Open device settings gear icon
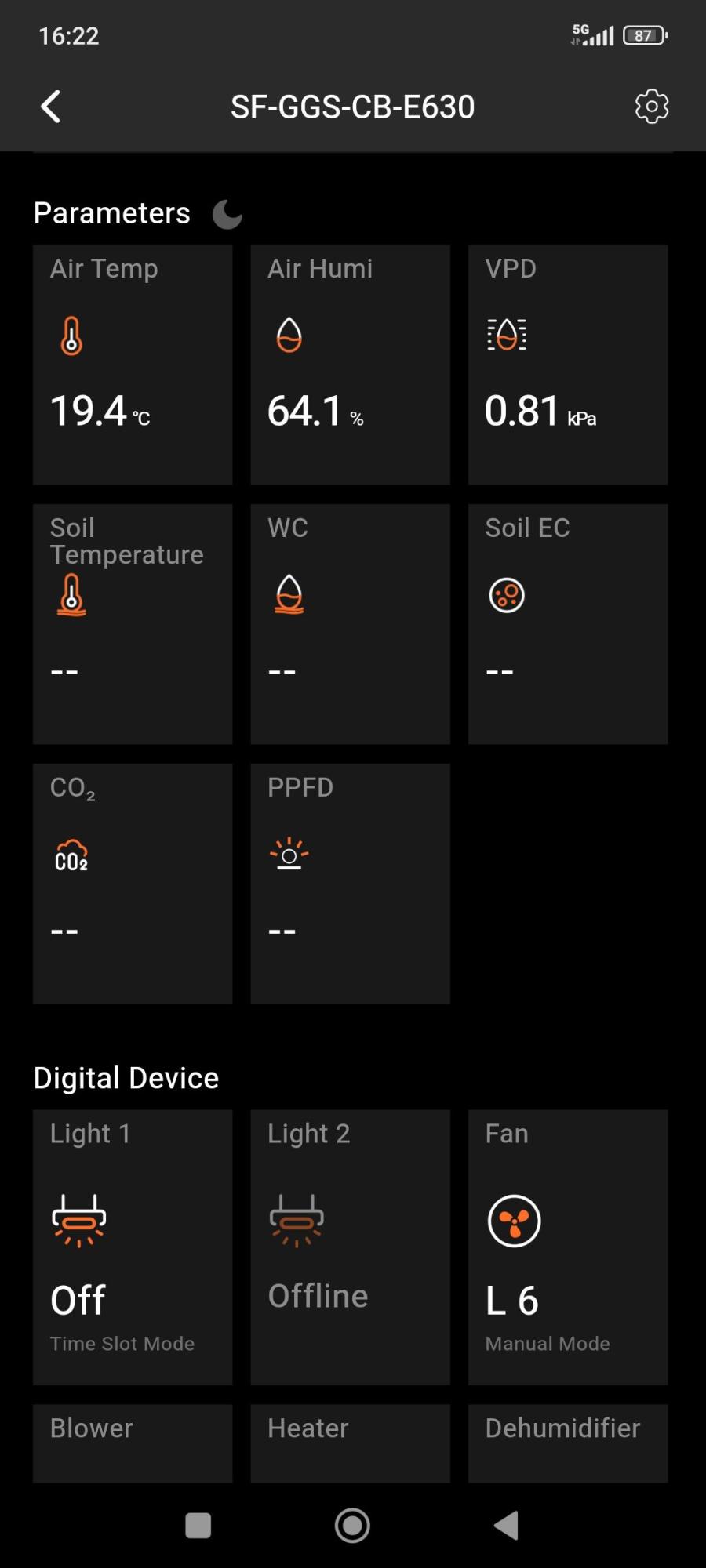The image size is (706, 1568). [651, 107]
